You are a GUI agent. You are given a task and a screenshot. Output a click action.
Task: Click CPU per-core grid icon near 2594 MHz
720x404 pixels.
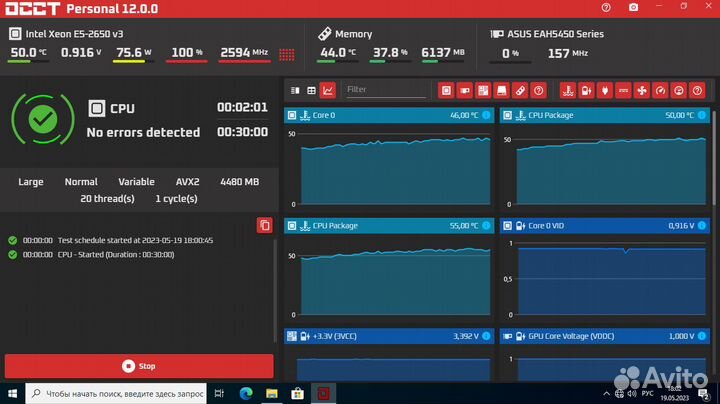coord(287,55)
